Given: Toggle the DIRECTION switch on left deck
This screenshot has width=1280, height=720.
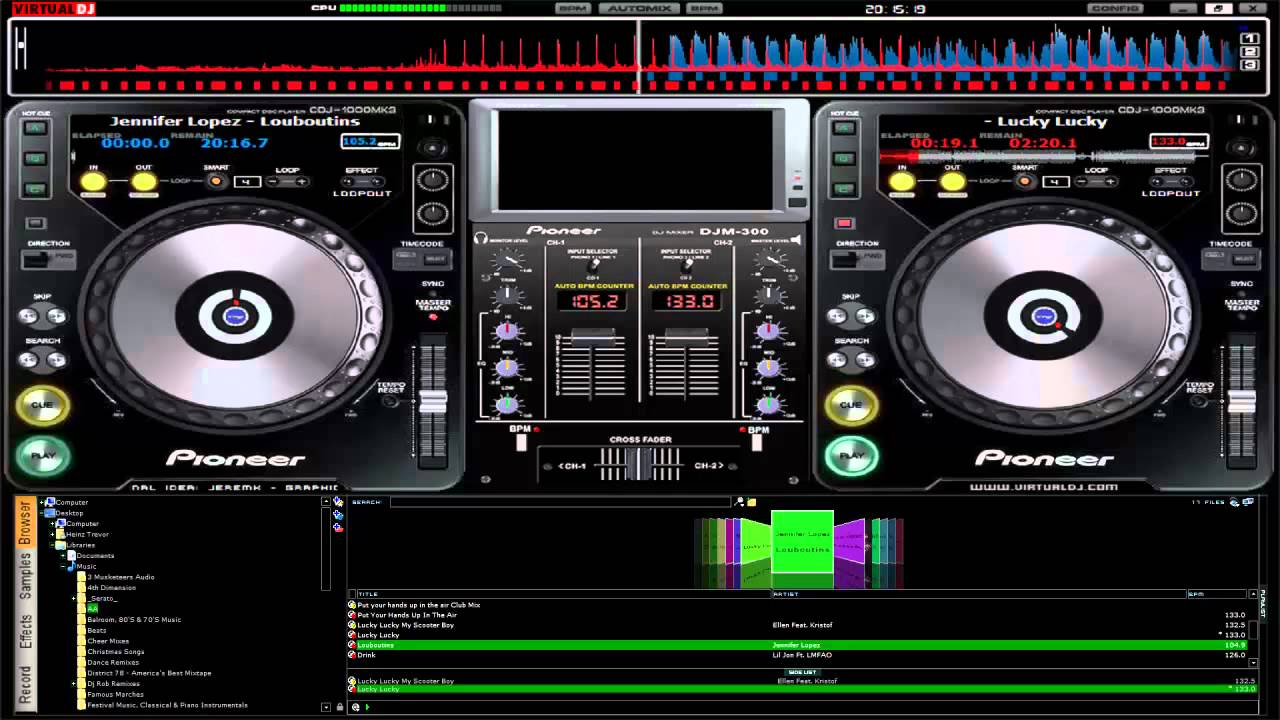Looking at the screenshot, I should 48,259.
